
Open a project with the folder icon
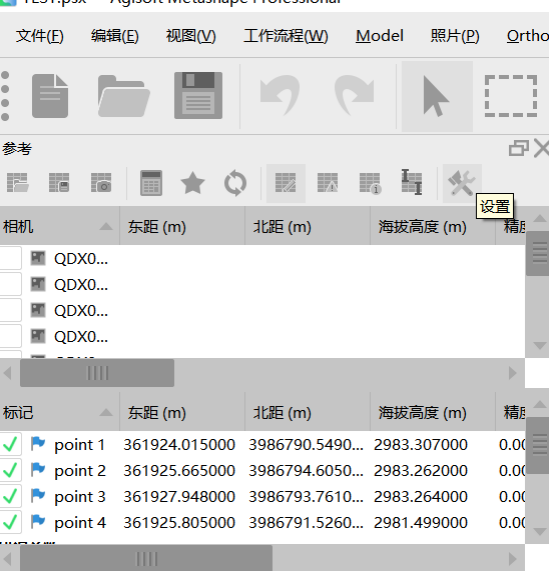click(124, 96)
